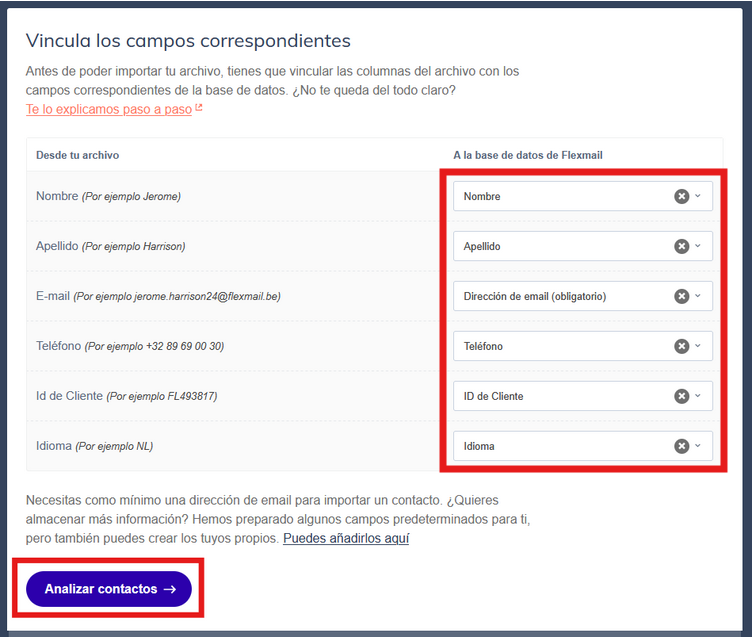This screenshot has height=639, width=754.
Task: Select the Idioma combo box field
Action: (x=582, y=446)
